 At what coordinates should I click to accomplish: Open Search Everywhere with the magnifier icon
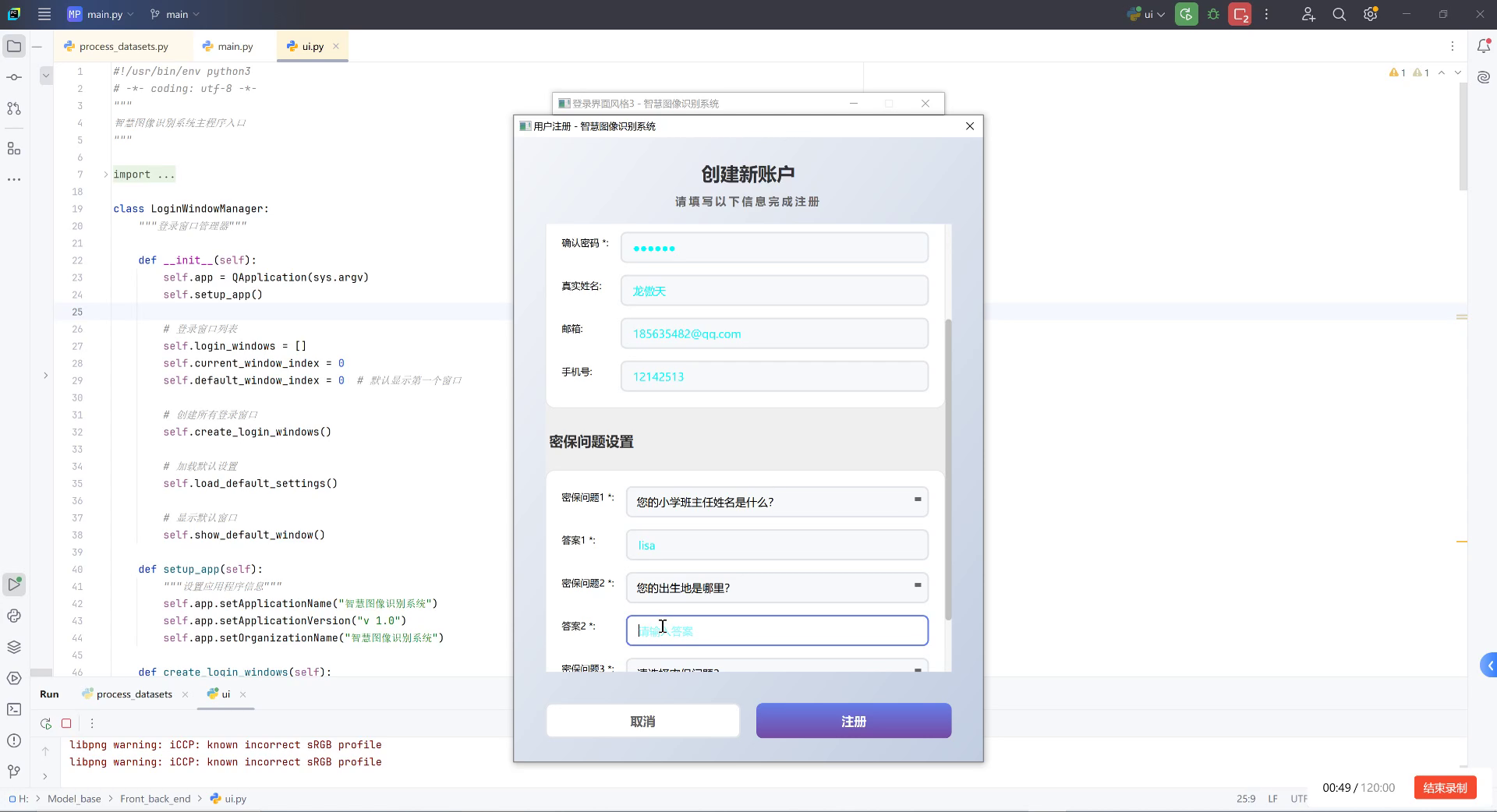1339,14
